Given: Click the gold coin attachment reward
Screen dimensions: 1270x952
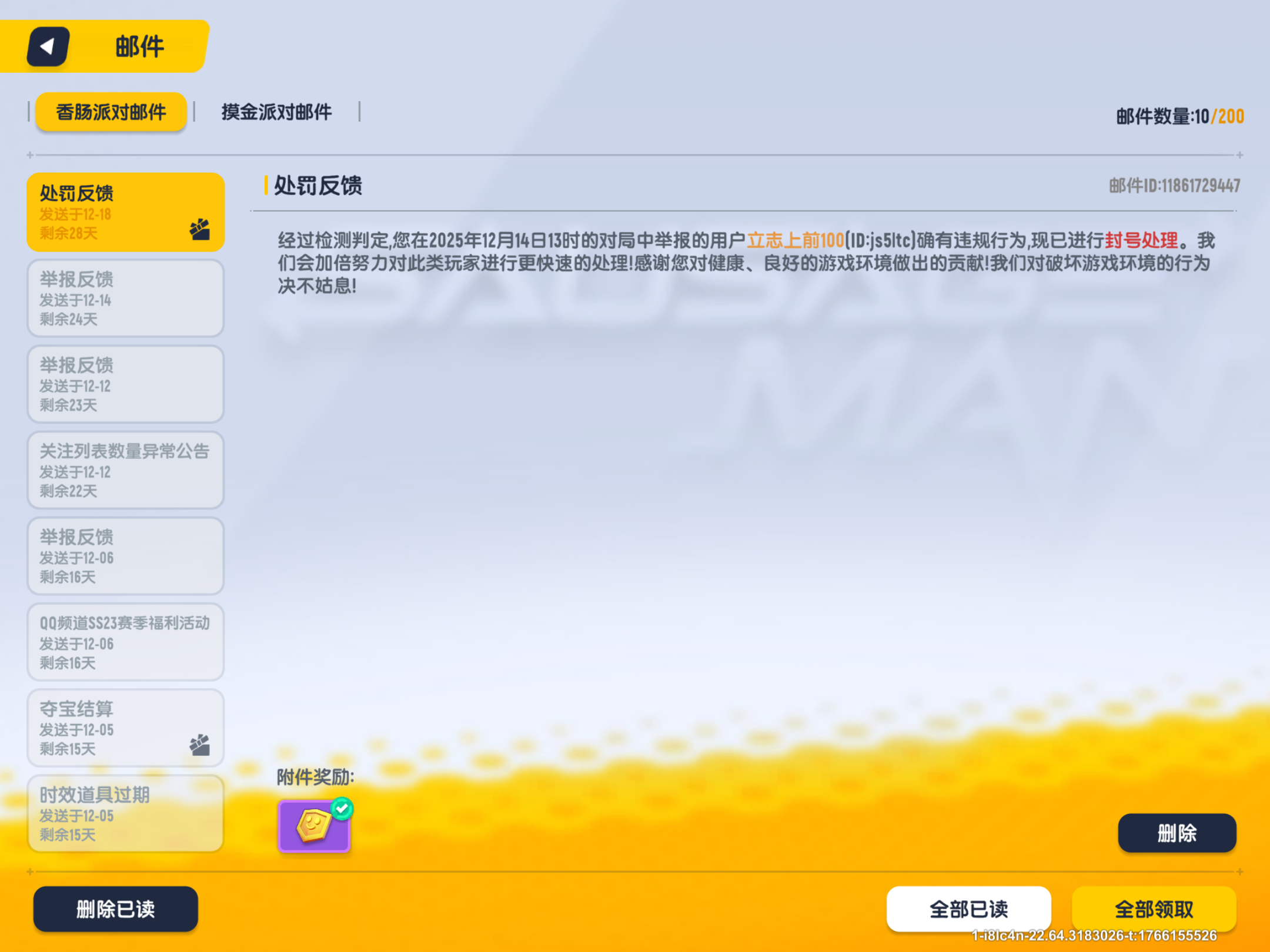Looking at the screenshot, I should (x=313, y=826).
